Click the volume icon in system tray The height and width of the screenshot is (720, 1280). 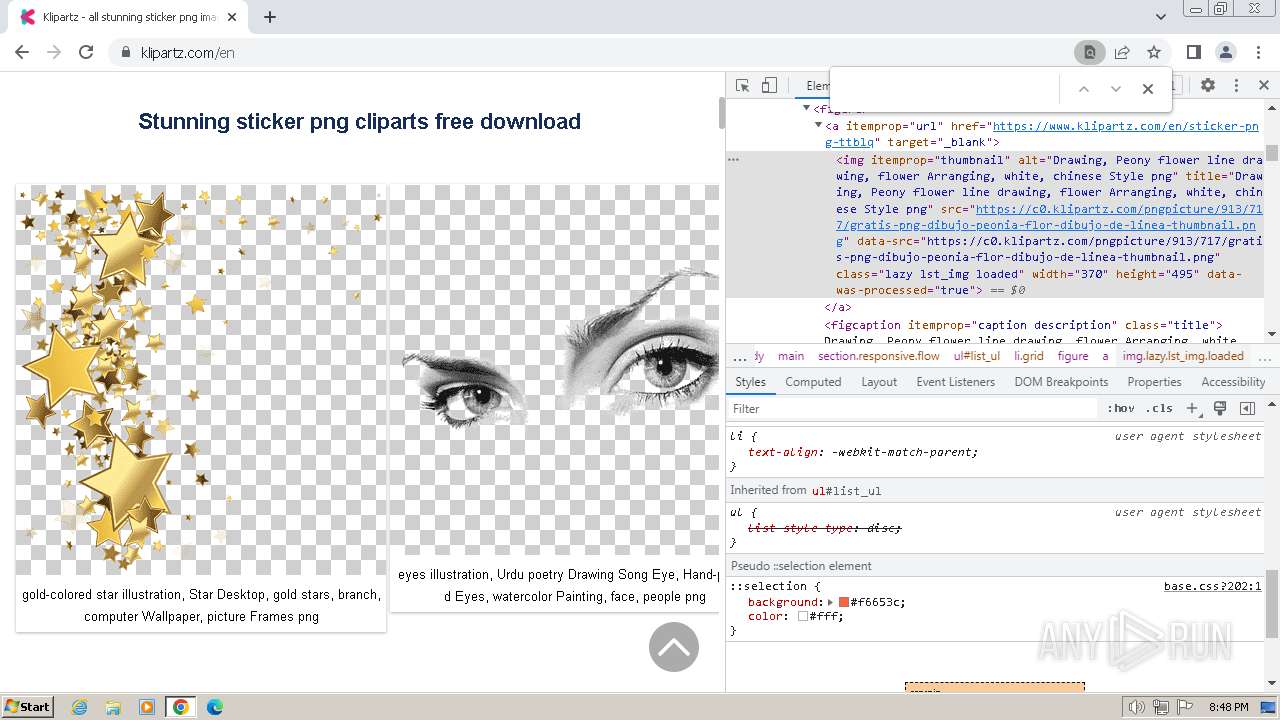[1138, 707]
